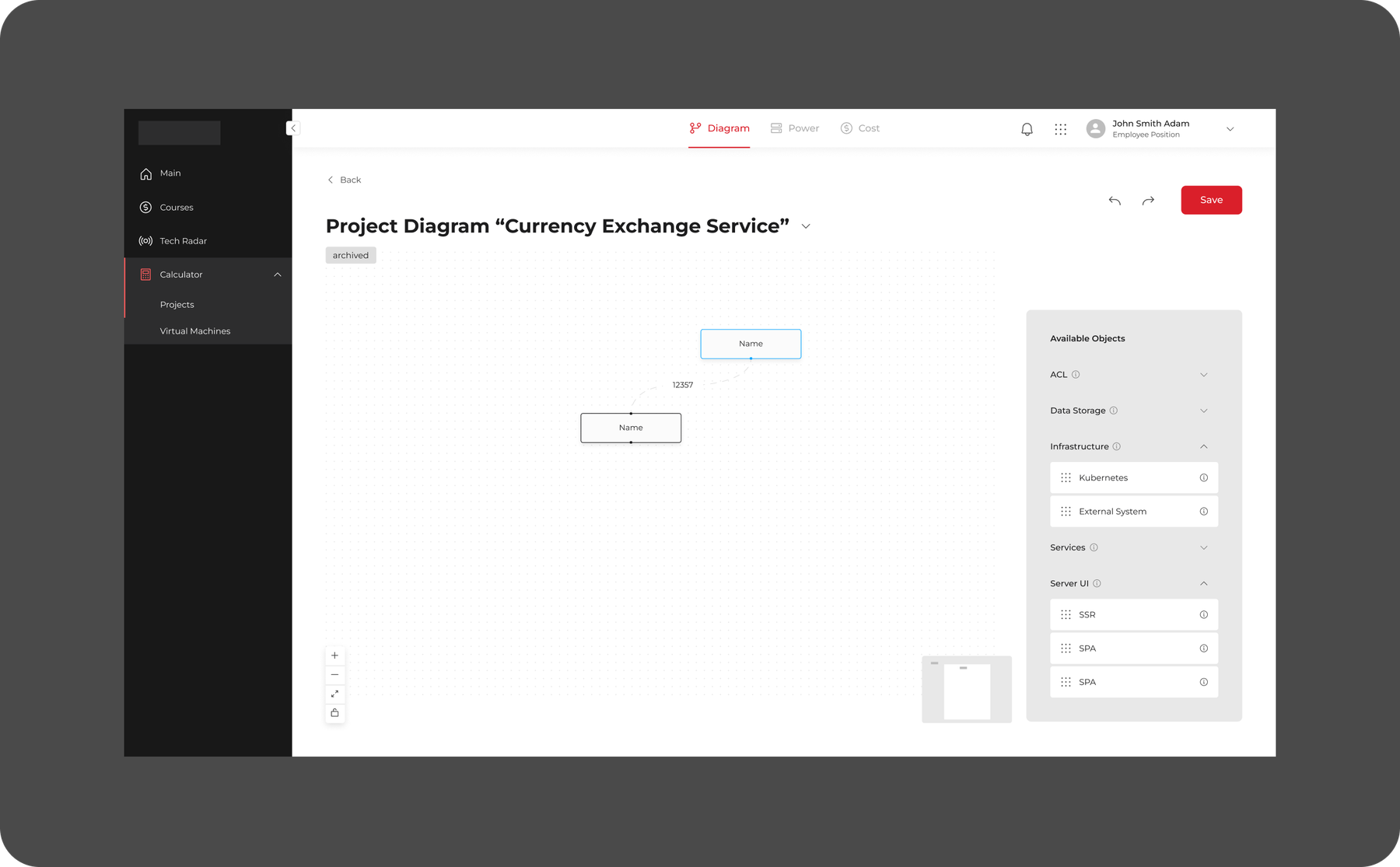Click the SSR drag handle icon
Viewport: 1400px width, 867px height.
click(1066, 615)
